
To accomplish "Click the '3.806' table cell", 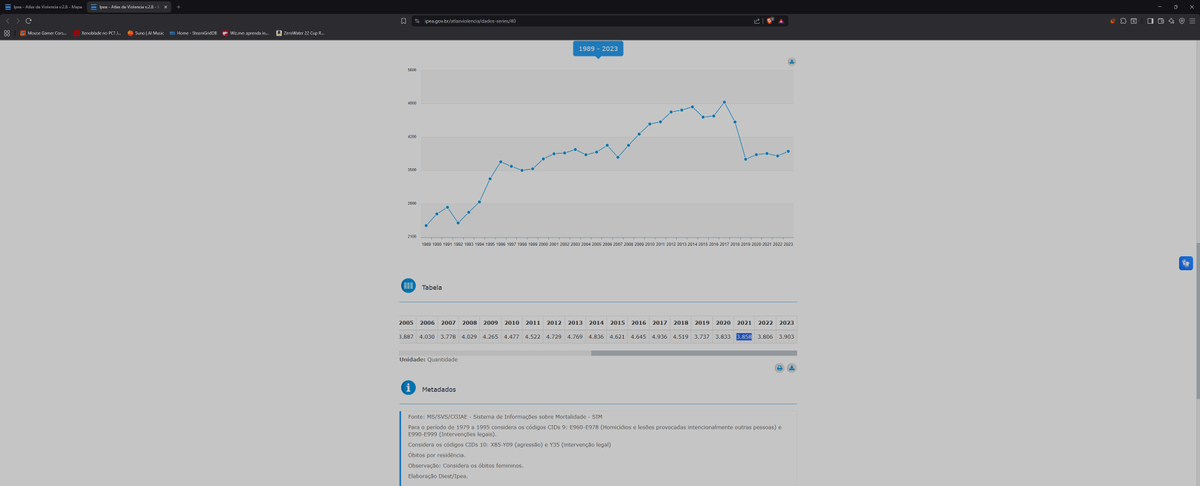I will pos(765,337).
